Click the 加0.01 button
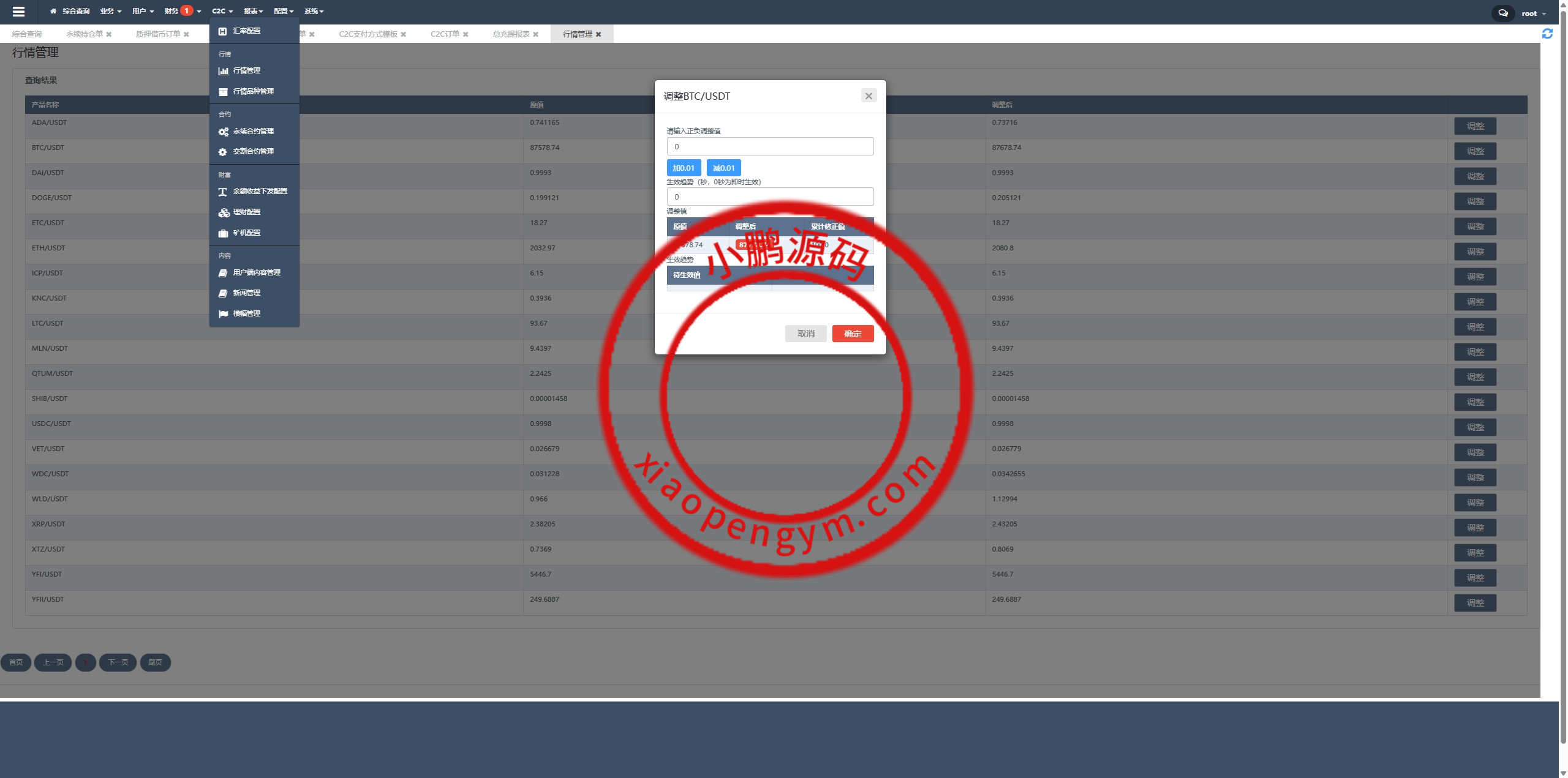This screenshot has height=778, width=1568. 683,168
